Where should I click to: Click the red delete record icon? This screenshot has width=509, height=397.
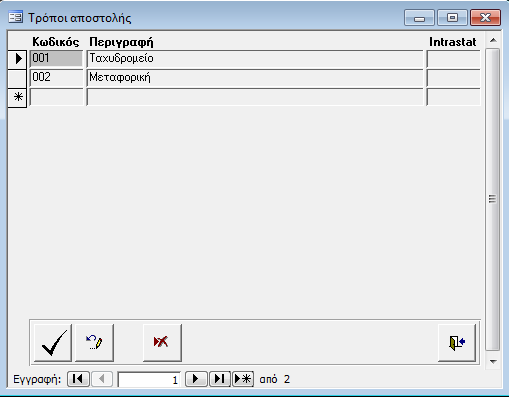(162, 342)
